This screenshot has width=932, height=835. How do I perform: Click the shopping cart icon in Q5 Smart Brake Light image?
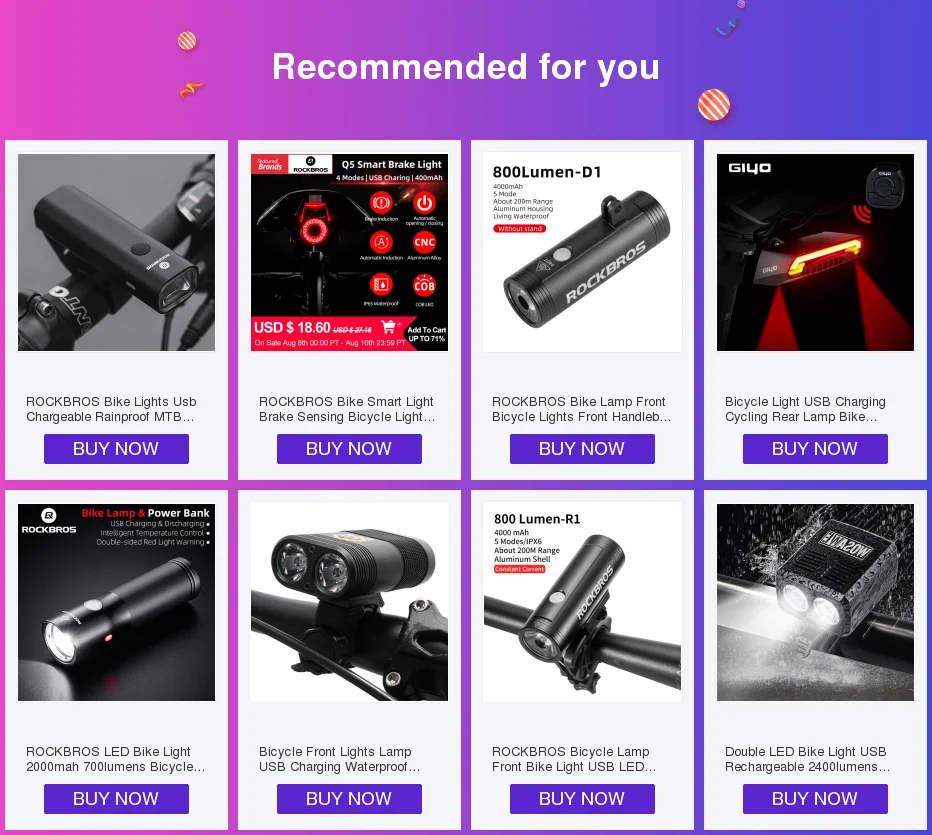tap(388, 326)
